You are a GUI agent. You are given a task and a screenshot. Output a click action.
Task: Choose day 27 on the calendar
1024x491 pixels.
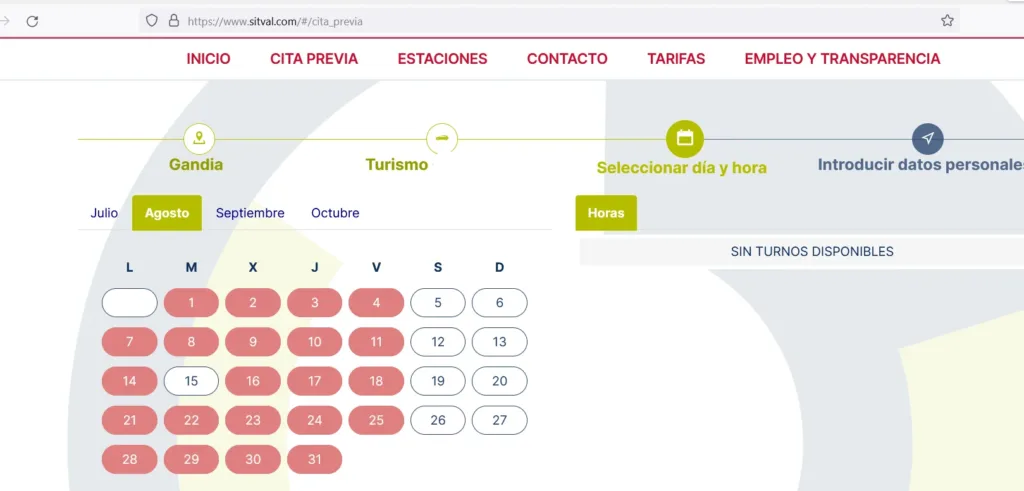click(x=500, y=420)
